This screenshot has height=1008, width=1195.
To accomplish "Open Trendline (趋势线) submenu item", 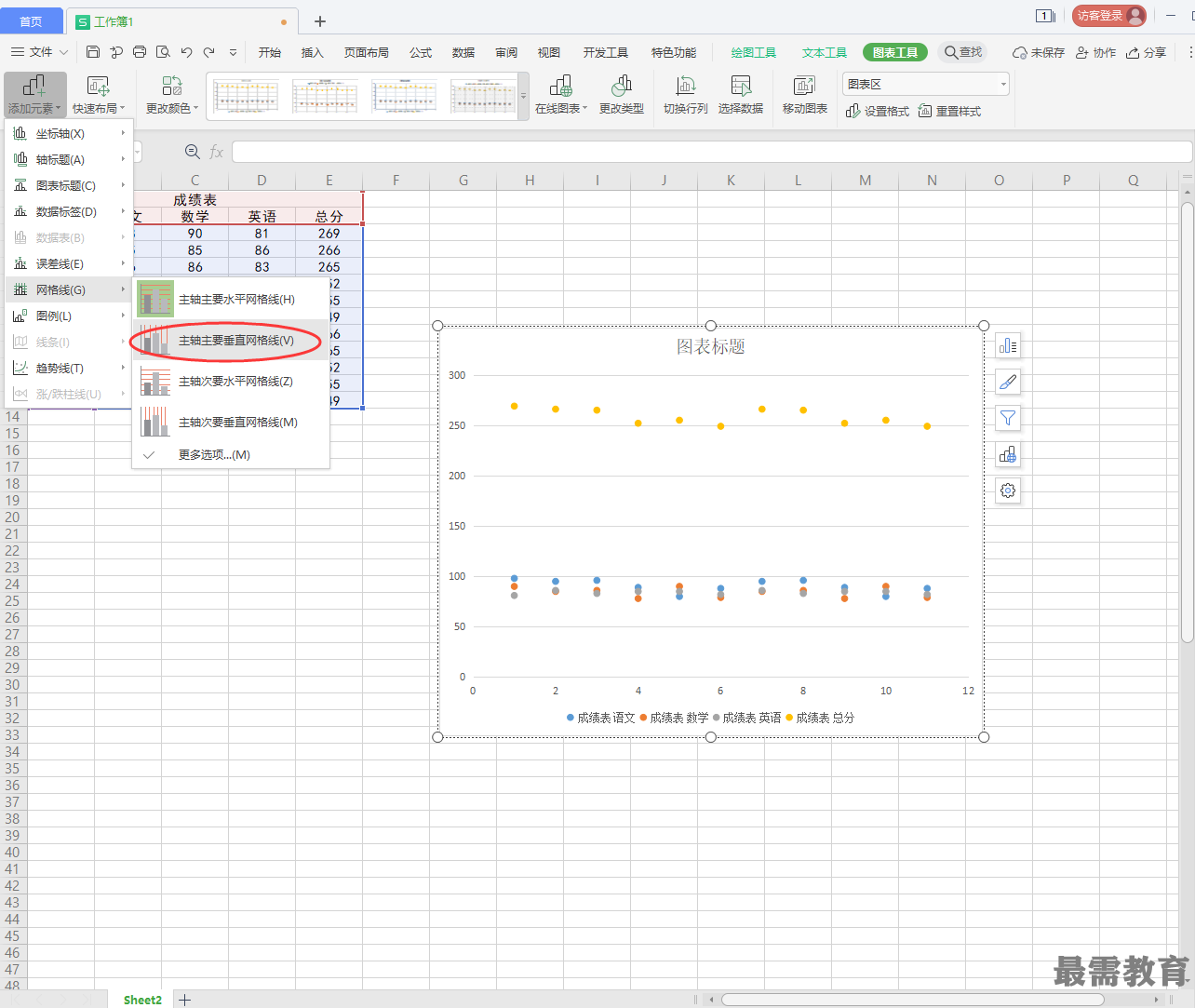I will tap(69, 368).
